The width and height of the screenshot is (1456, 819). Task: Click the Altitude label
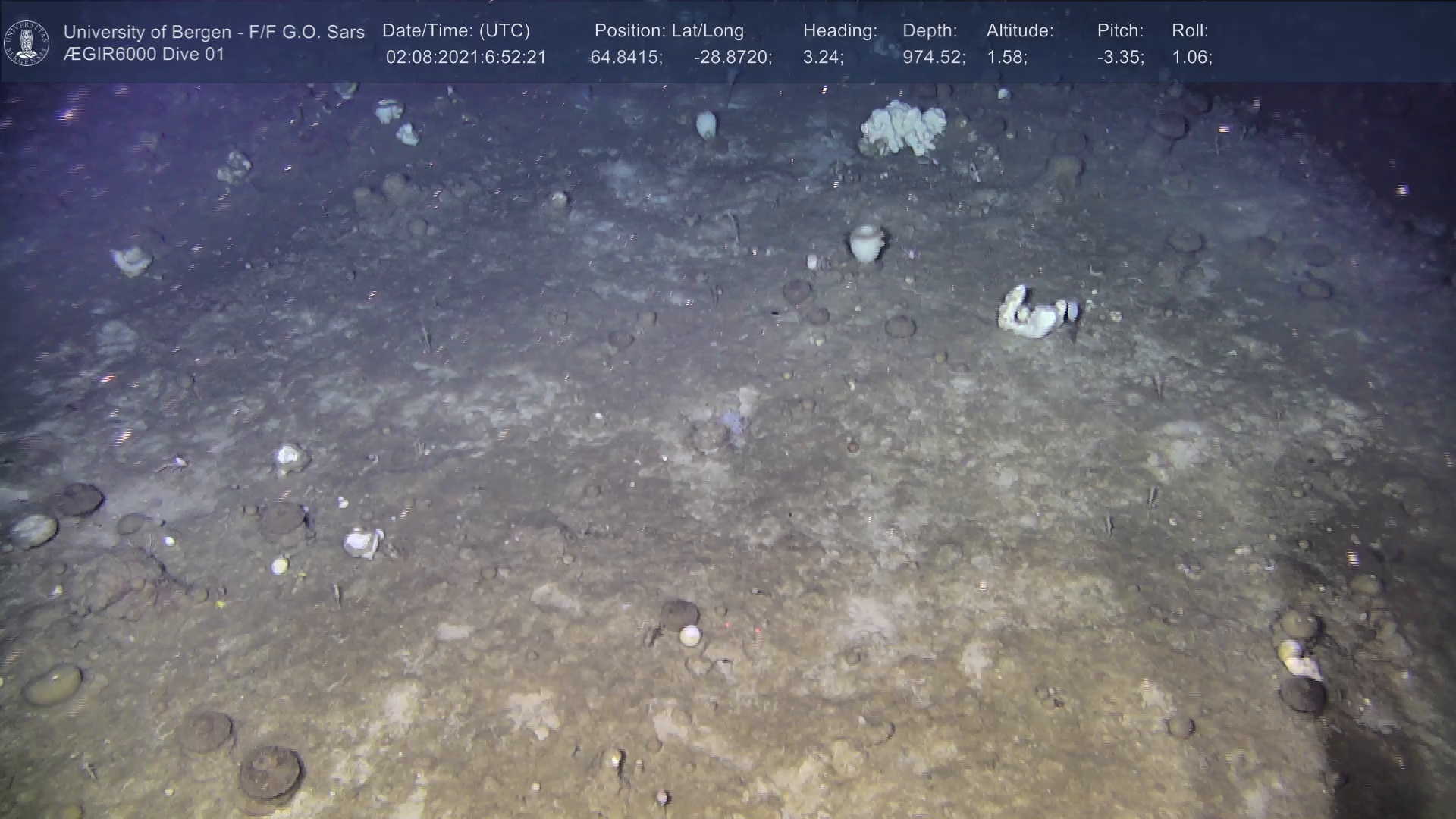coord(1019,30)
